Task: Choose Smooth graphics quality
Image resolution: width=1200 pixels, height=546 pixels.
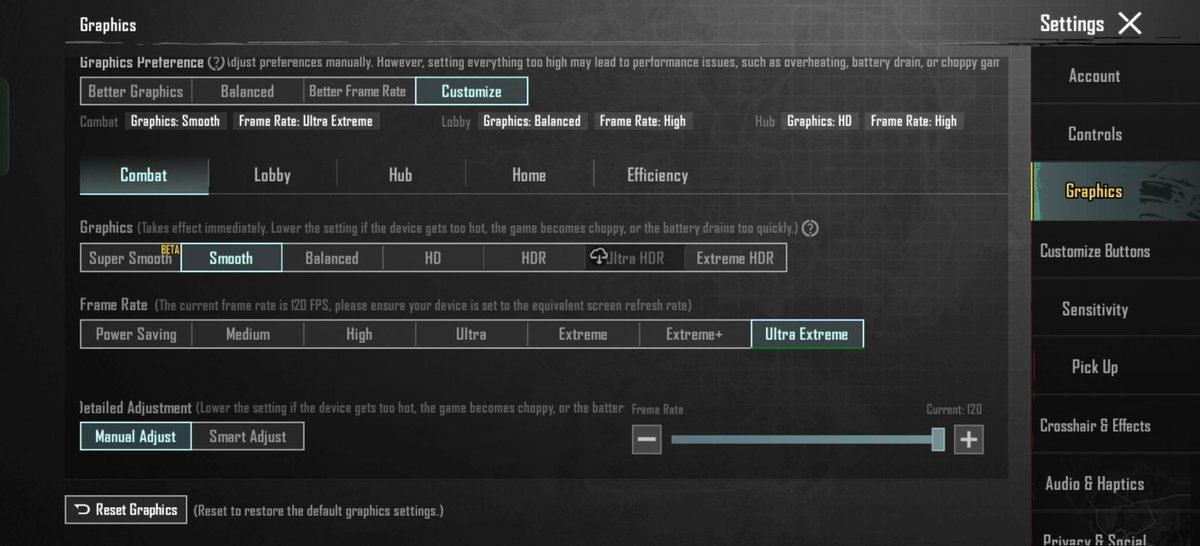Action: click(231, 258)
